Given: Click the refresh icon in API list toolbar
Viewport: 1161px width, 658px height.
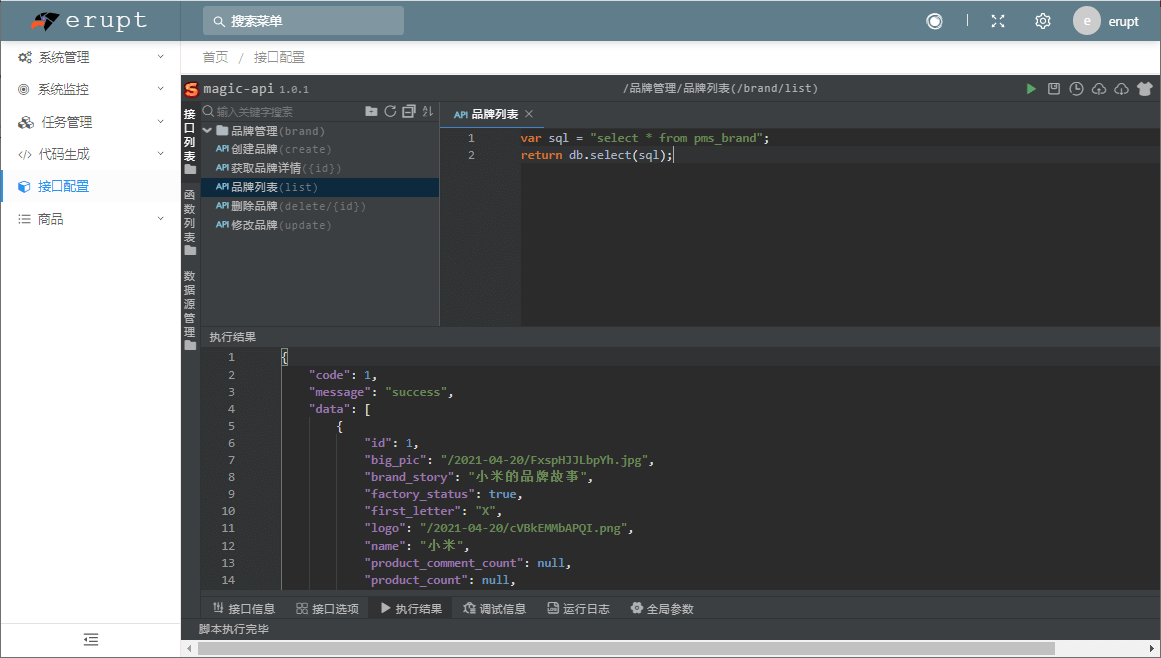Looking at the screenshot, I should pos(390,112).
